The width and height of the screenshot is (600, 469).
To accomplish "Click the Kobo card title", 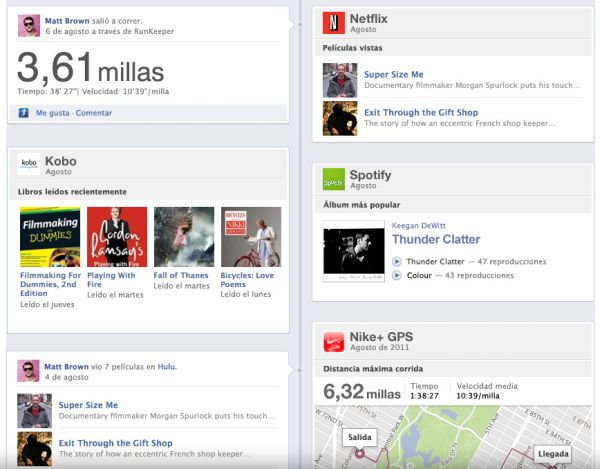I will pos(61,161).
